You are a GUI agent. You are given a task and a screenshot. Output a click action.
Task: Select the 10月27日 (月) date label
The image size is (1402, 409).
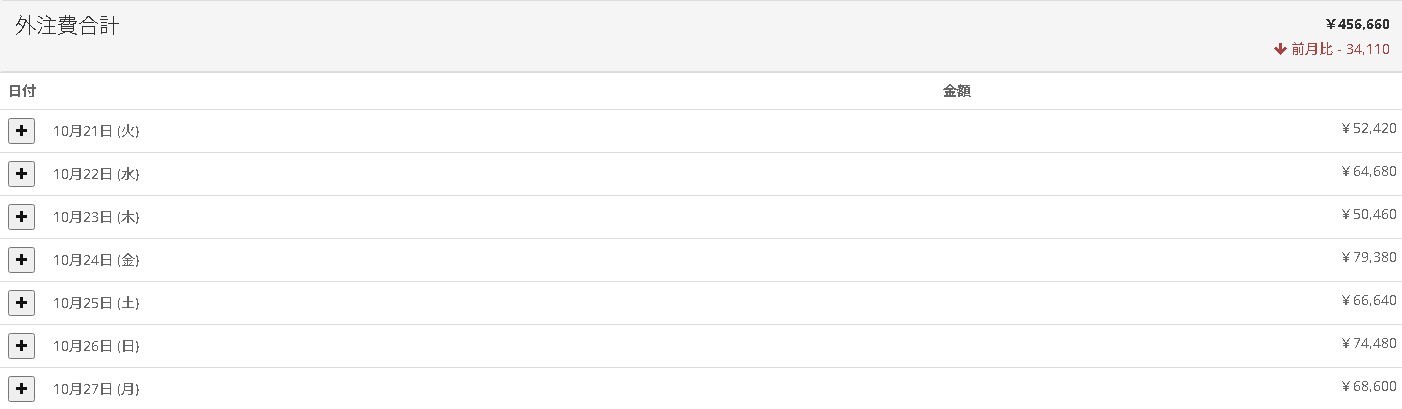coord(96,389)
